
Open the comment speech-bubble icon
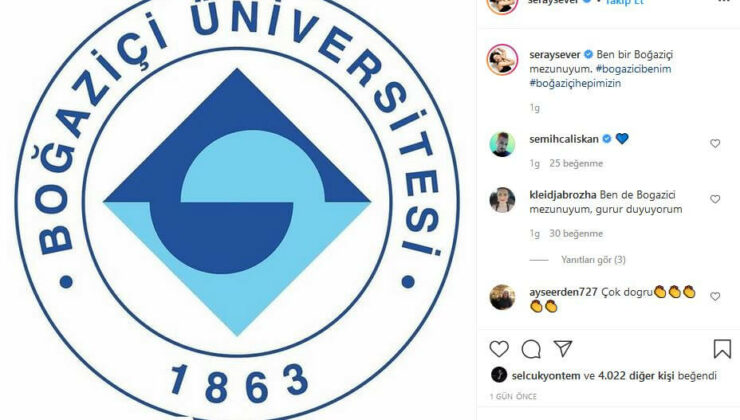pos(531,349)
